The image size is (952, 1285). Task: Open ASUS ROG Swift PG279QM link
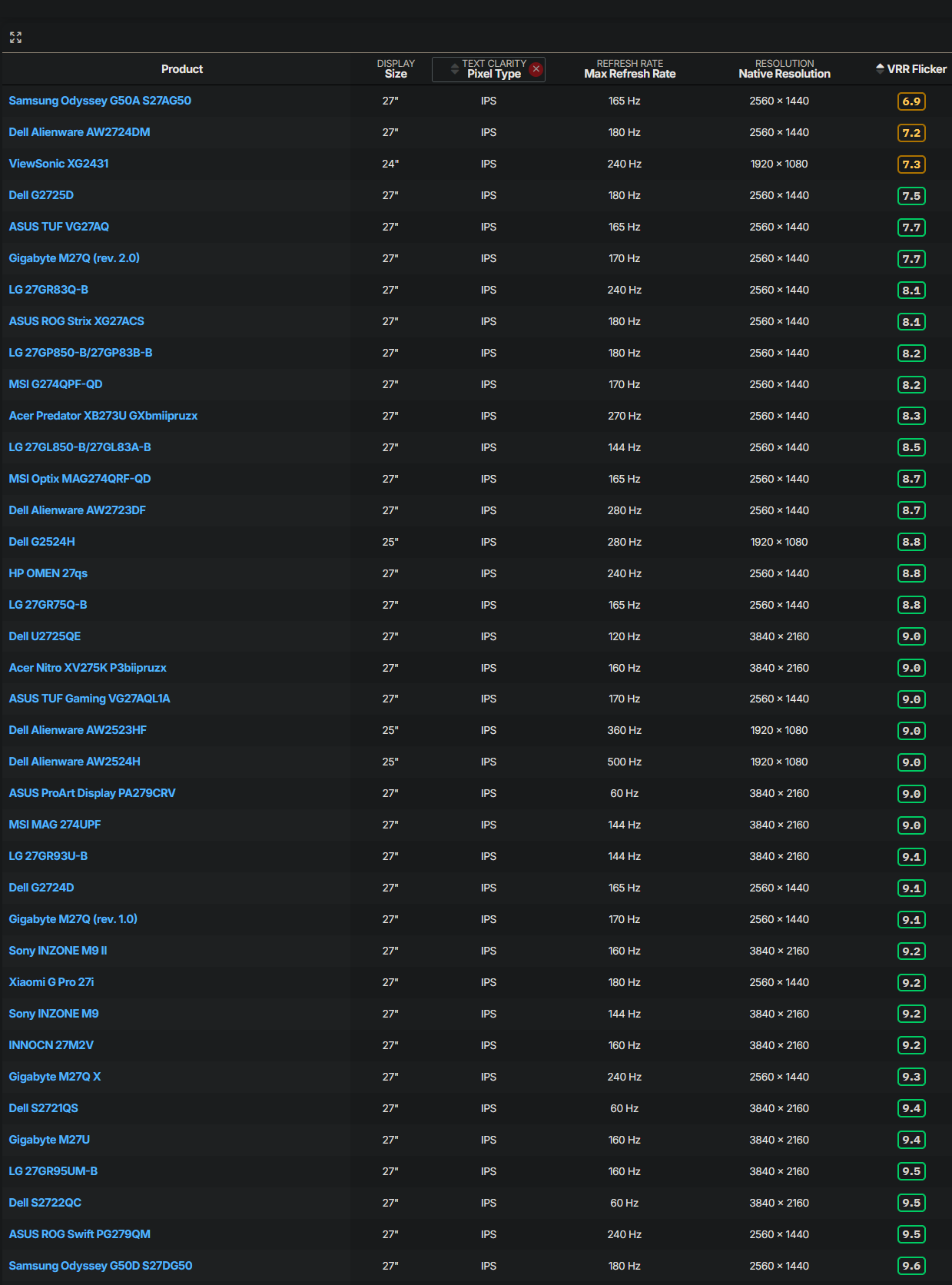[80, 1234]
